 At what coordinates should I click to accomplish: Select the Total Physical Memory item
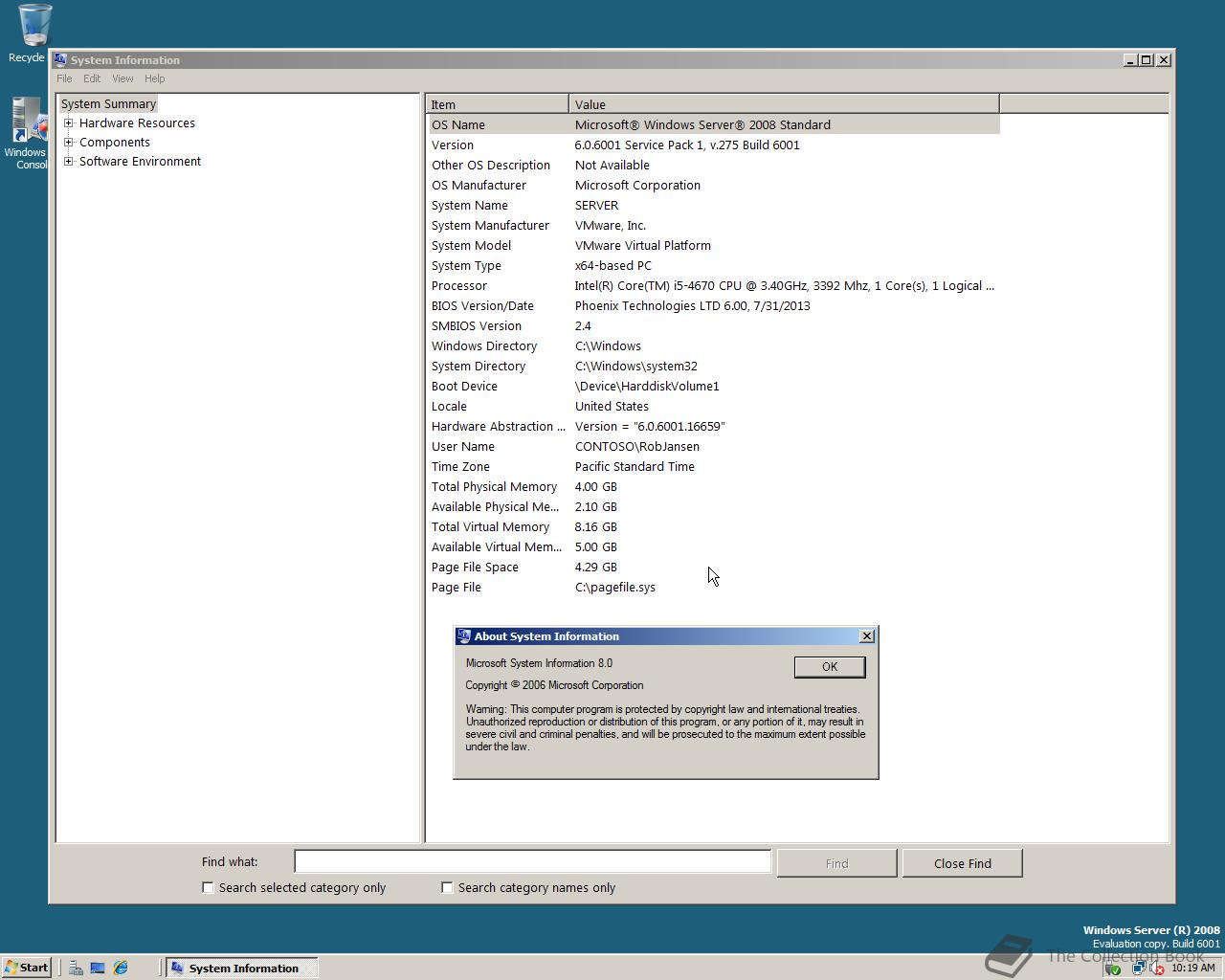(494, 487)
